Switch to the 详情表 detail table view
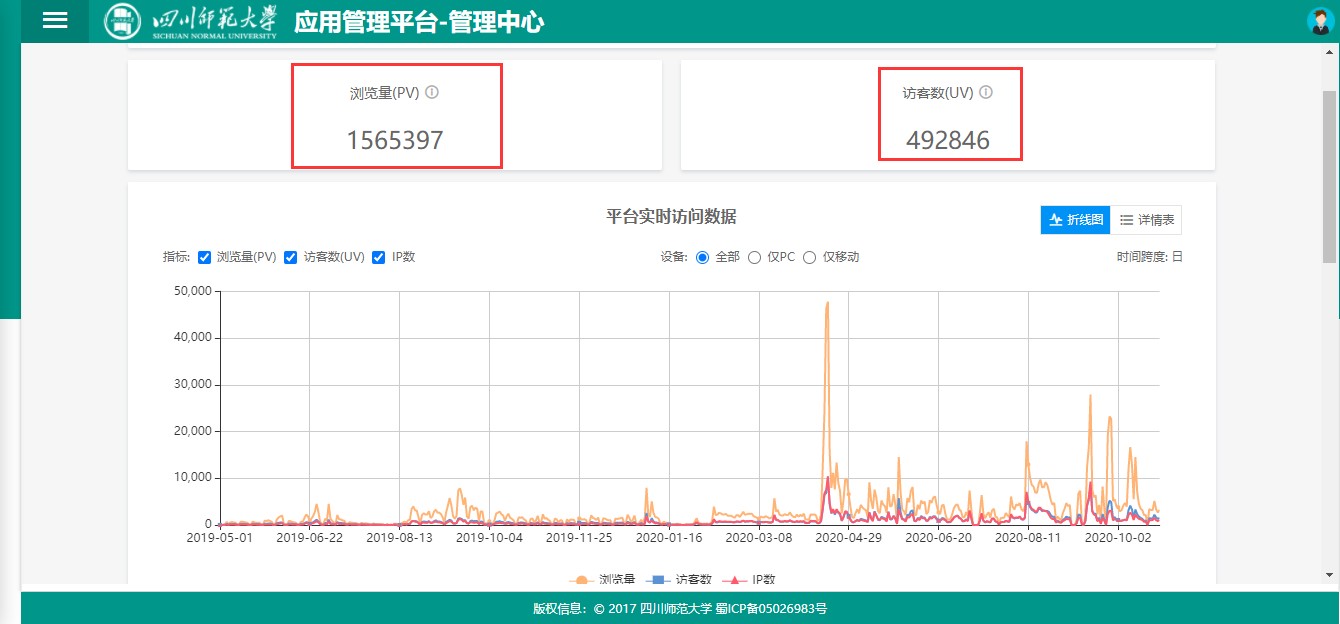This screenshot has height=624, width=1340. pyautogui.click(x=1146, y=220)
